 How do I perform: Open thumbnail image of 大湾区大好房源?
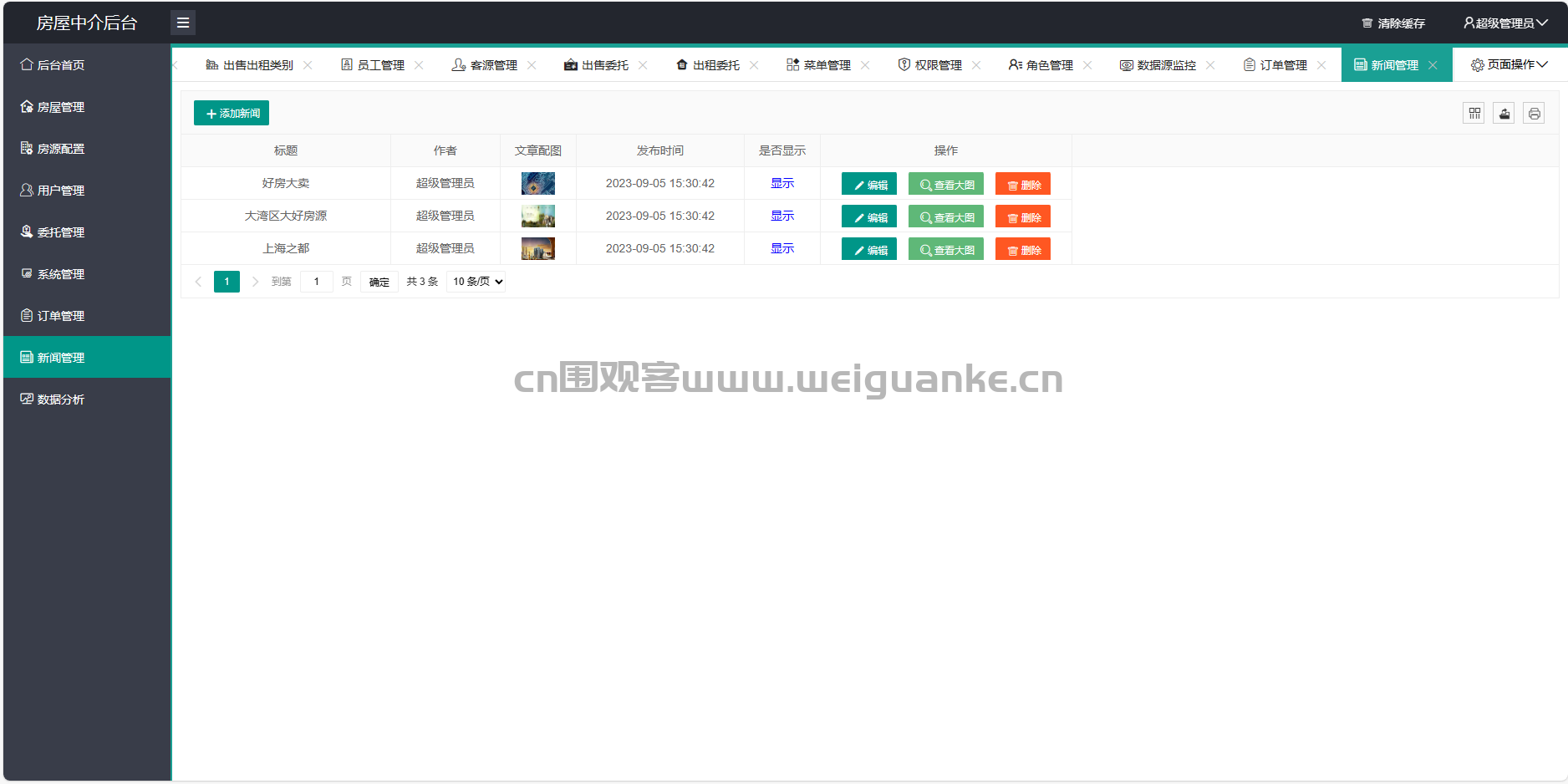pos(538,216)
